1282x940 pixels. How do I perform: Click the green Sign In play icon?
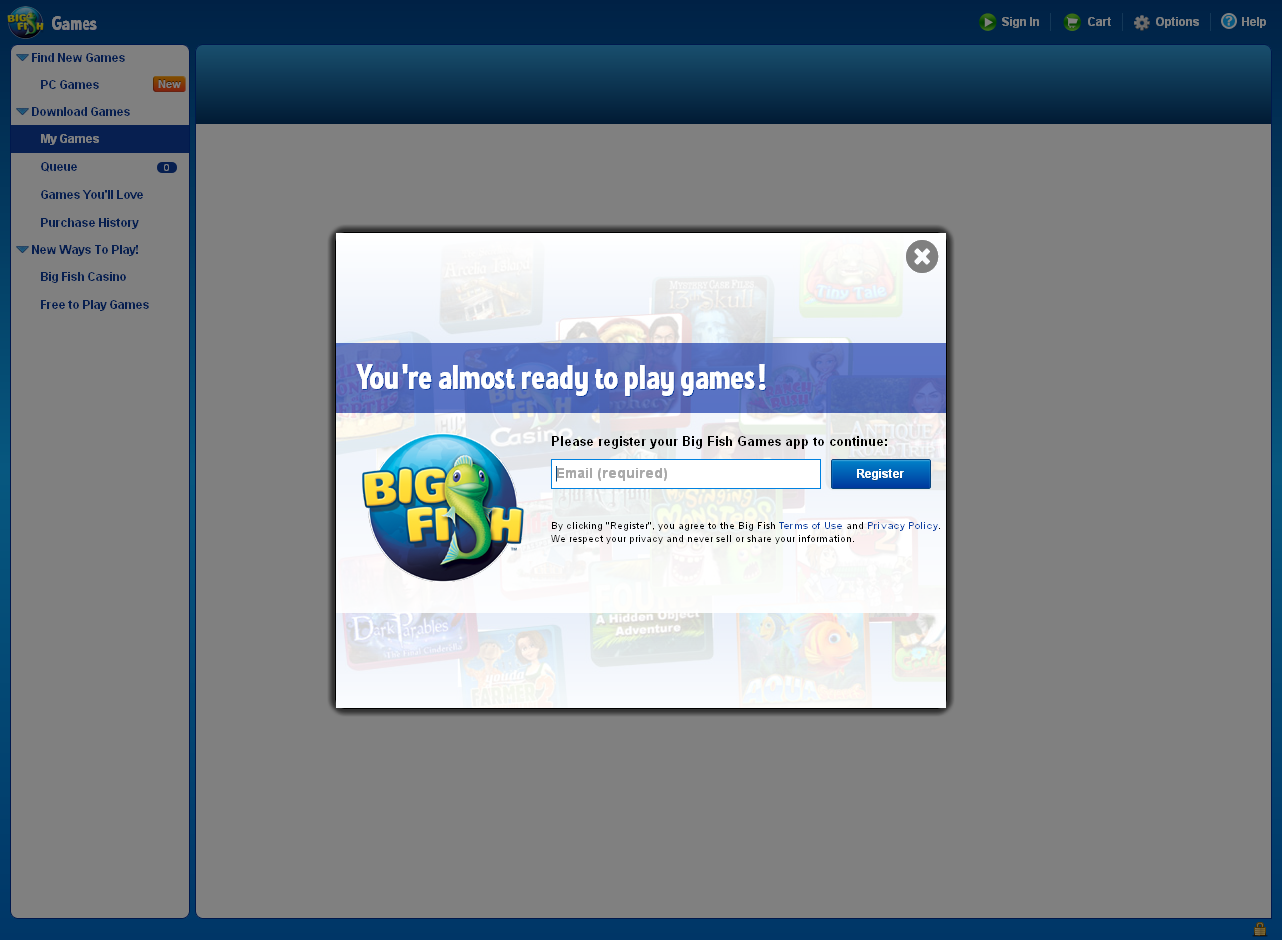click(x=988, y=22)
